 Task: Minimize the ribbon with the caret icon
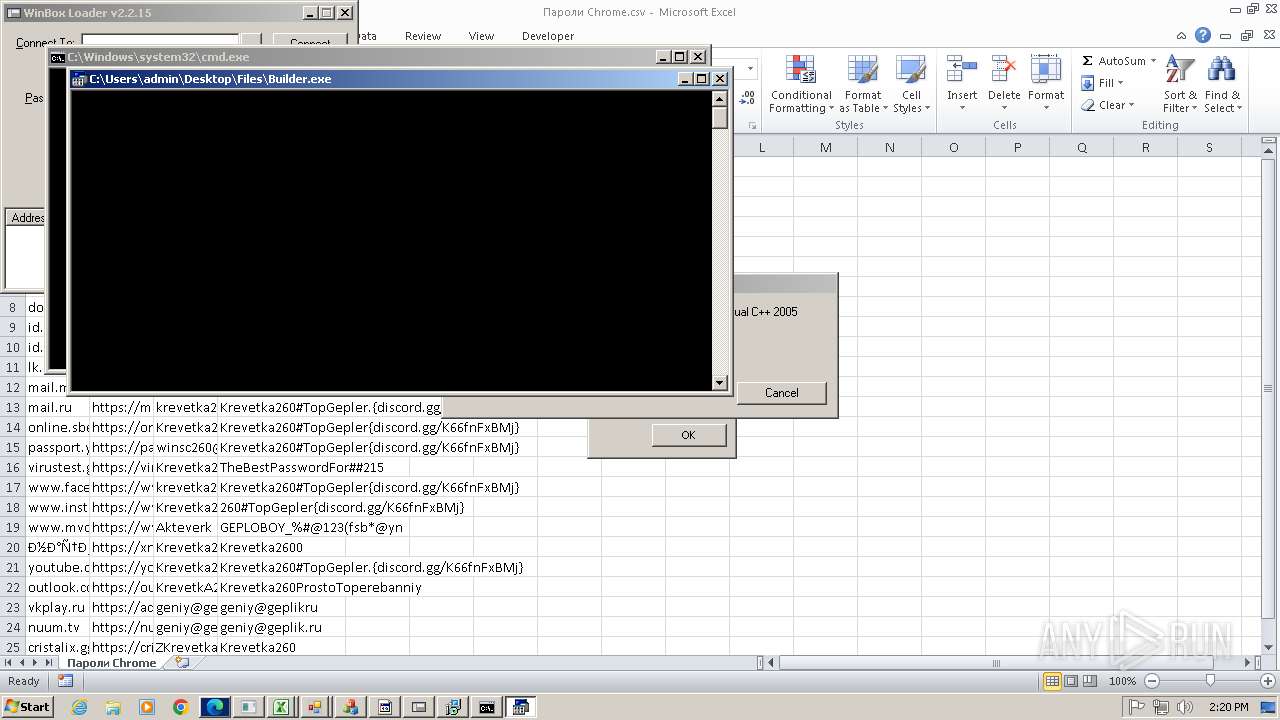1183,35
